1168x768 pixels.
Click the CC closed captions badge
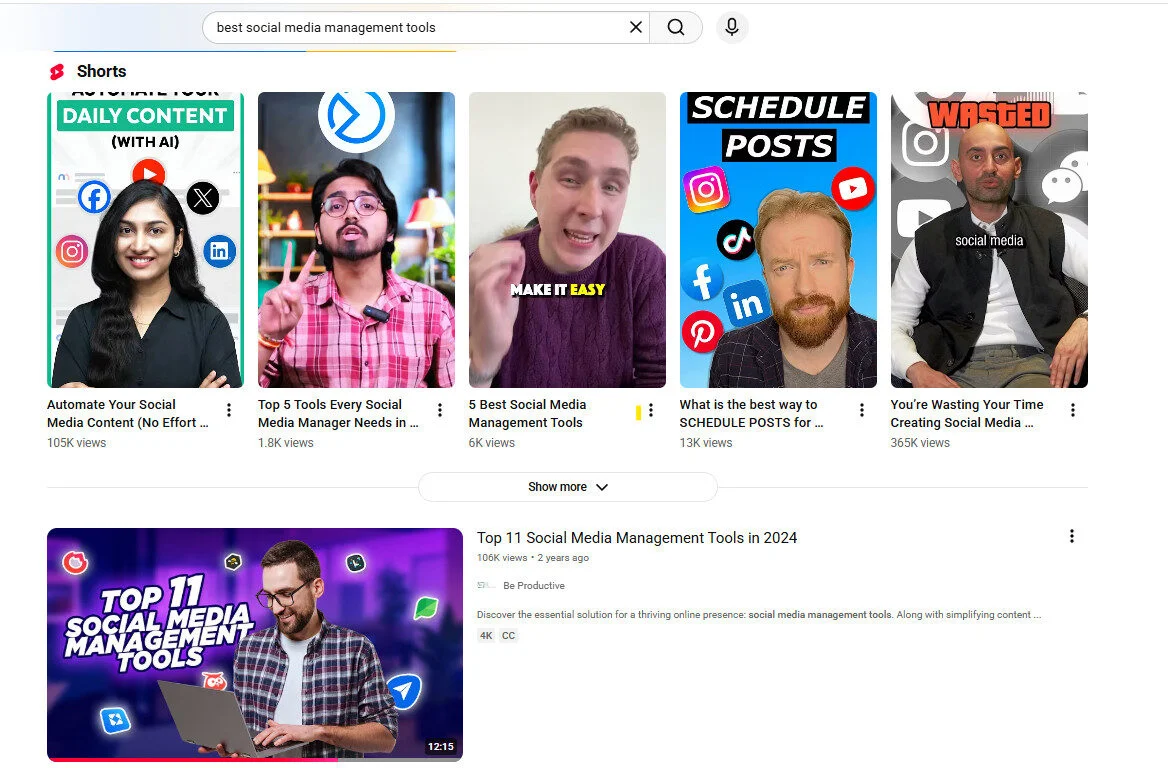click(509, 635)
